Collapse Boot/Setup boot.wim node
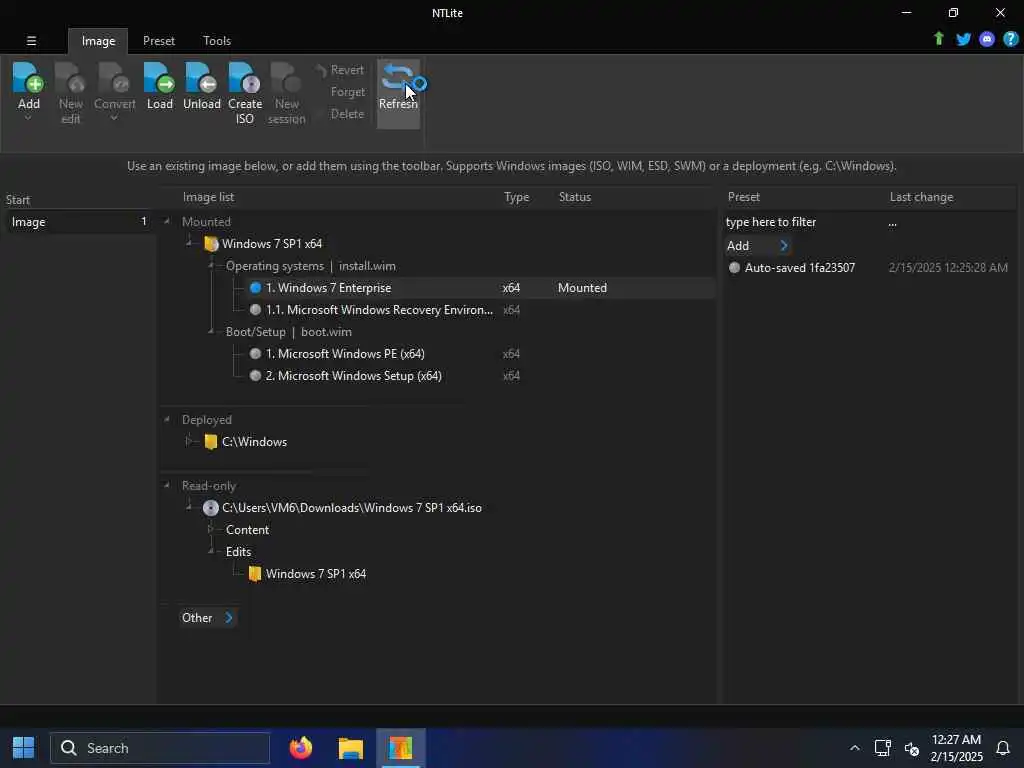Screen dimensions: 1024x768 pyautogui.click(x=211, y=331)
